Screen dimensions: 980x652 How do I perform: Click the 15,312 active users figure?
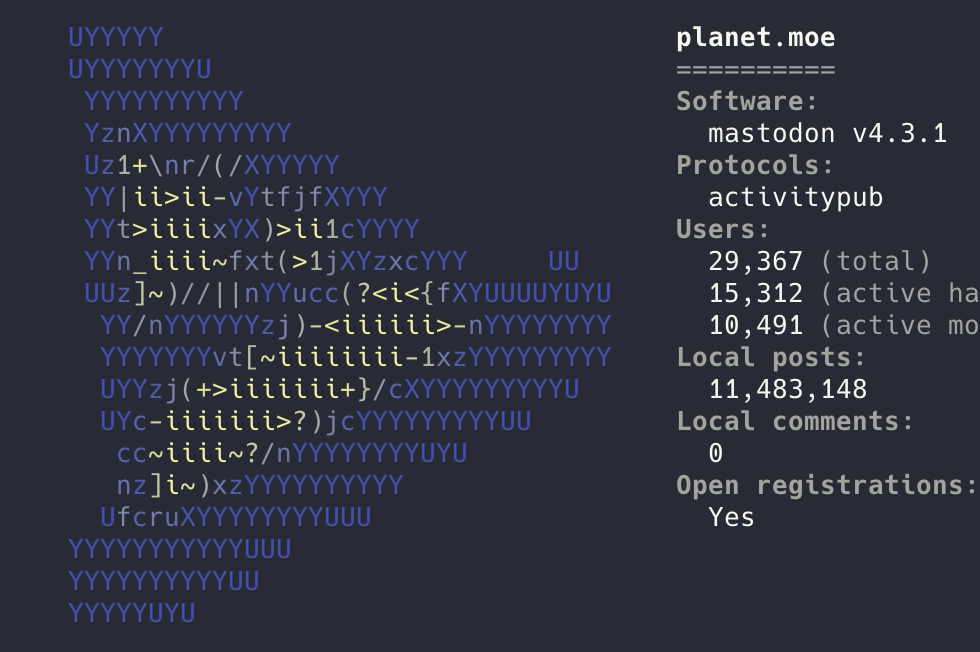[756, 293]
